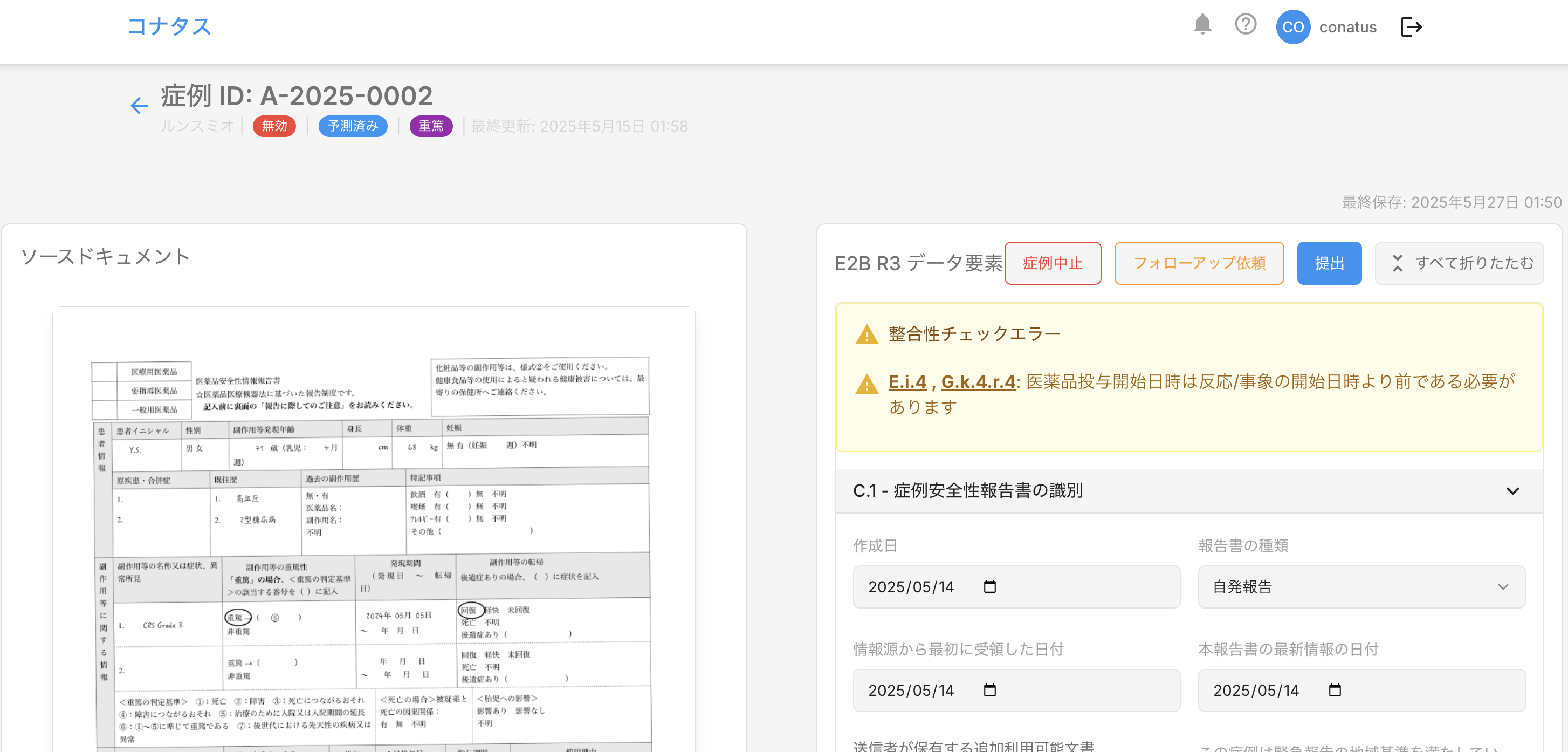This screenshot has height=752, width=1568.
Task: Click the C.1 症例安全性報告書の識別 header
Action: [x=1189, y=491]
